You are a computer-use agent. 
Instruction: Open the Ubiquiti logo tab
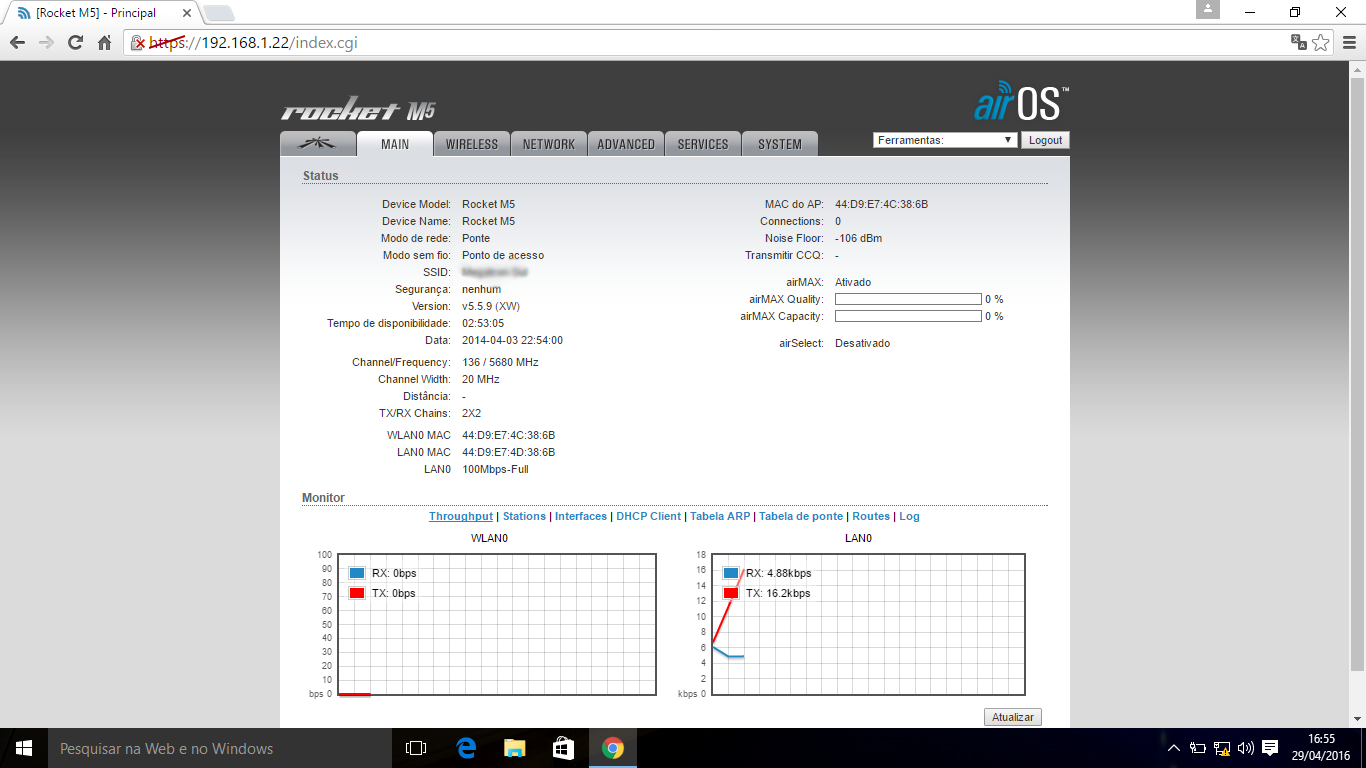(x=318, y=144)
